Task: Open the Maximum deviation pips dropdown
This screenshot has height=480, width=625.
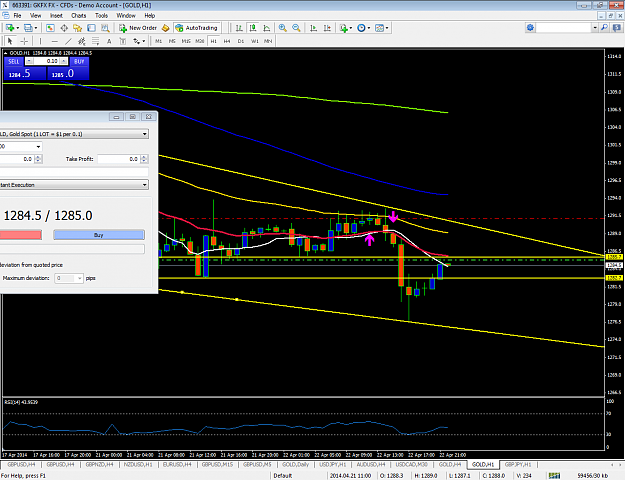Action: (x=79, y=278)
